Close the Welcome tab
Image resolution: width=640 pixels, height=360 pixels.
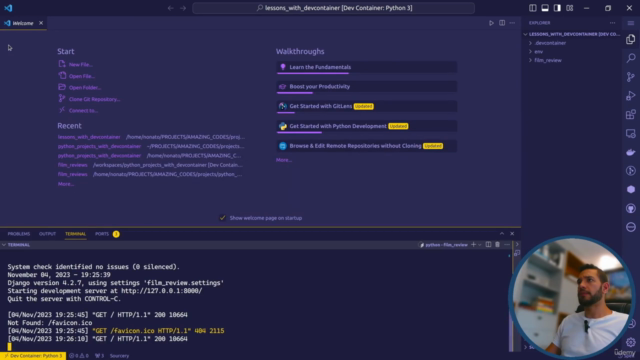[41, 23]
